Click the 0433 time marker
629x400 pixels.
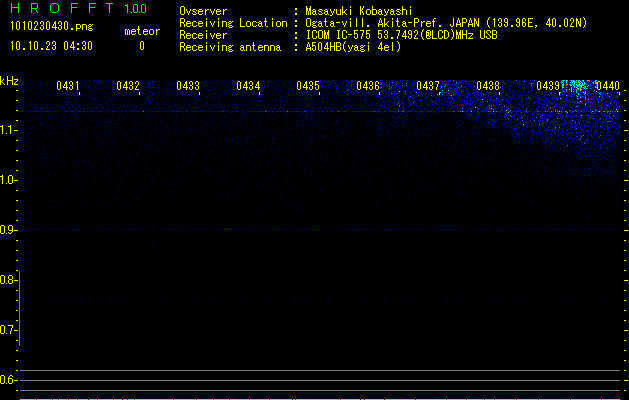[188, 85]
